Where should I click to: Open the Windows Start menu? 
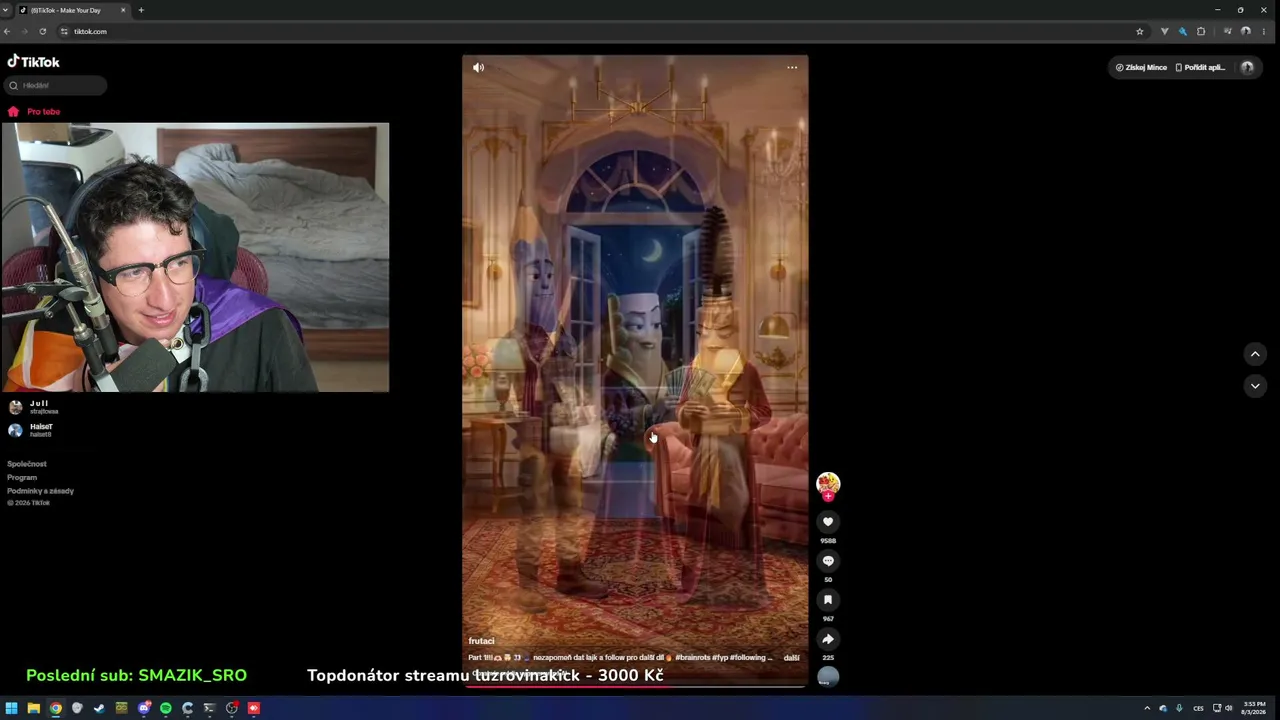point(12,708)
